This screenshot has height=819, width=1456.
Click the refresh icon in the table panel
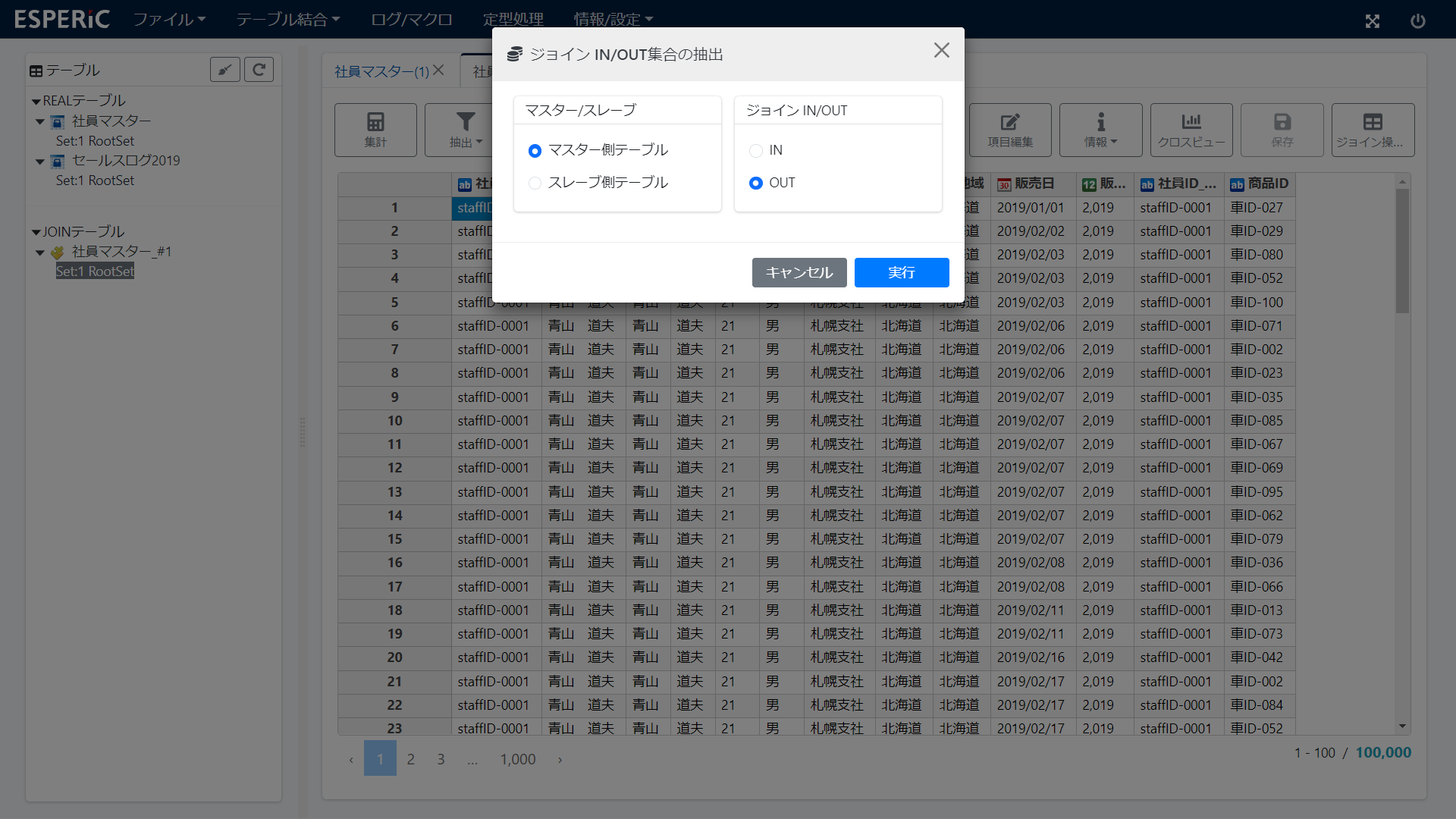click(259, 70)
